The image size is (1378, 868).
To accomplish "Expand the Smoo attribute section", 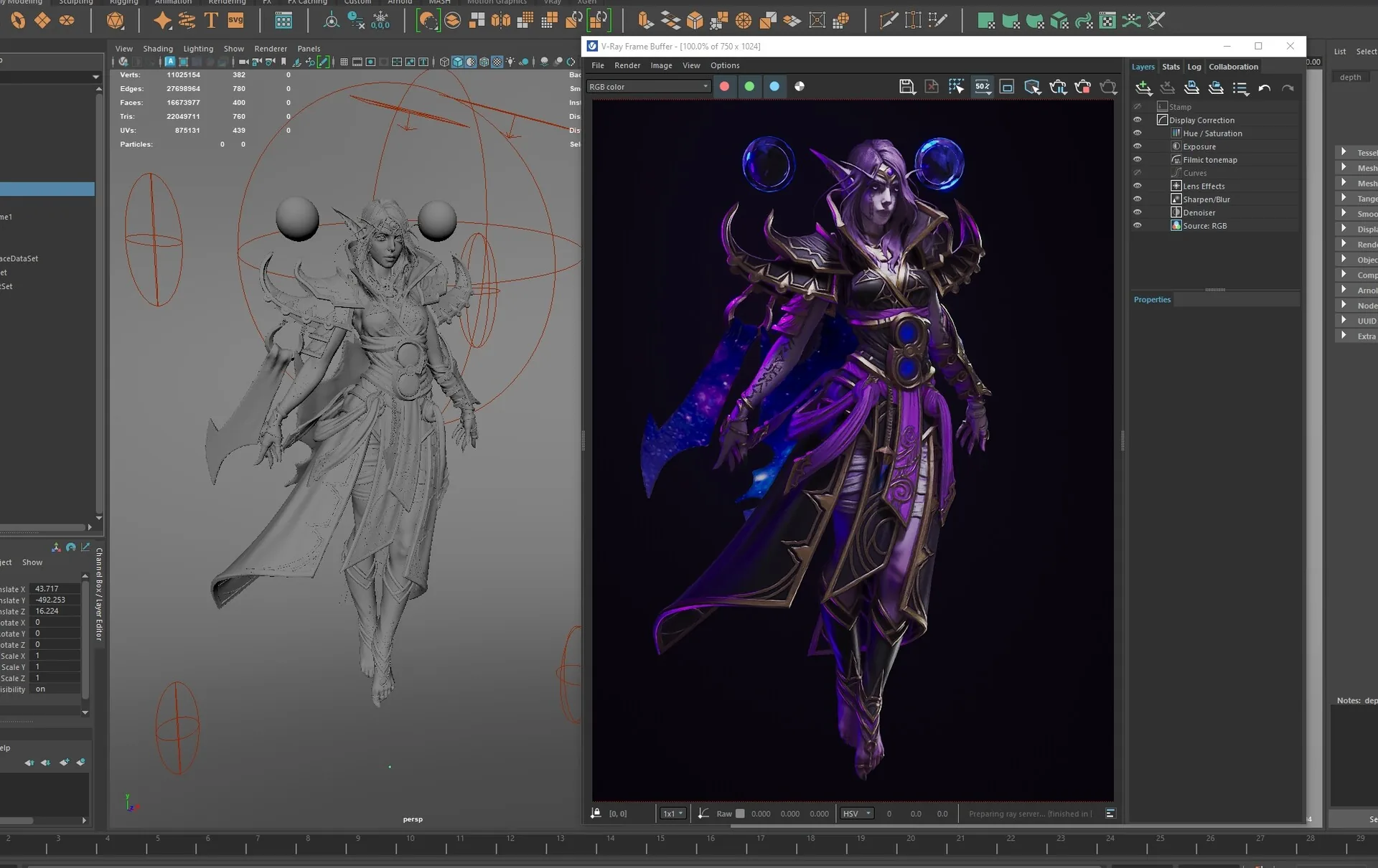I will coord(1344,213).
